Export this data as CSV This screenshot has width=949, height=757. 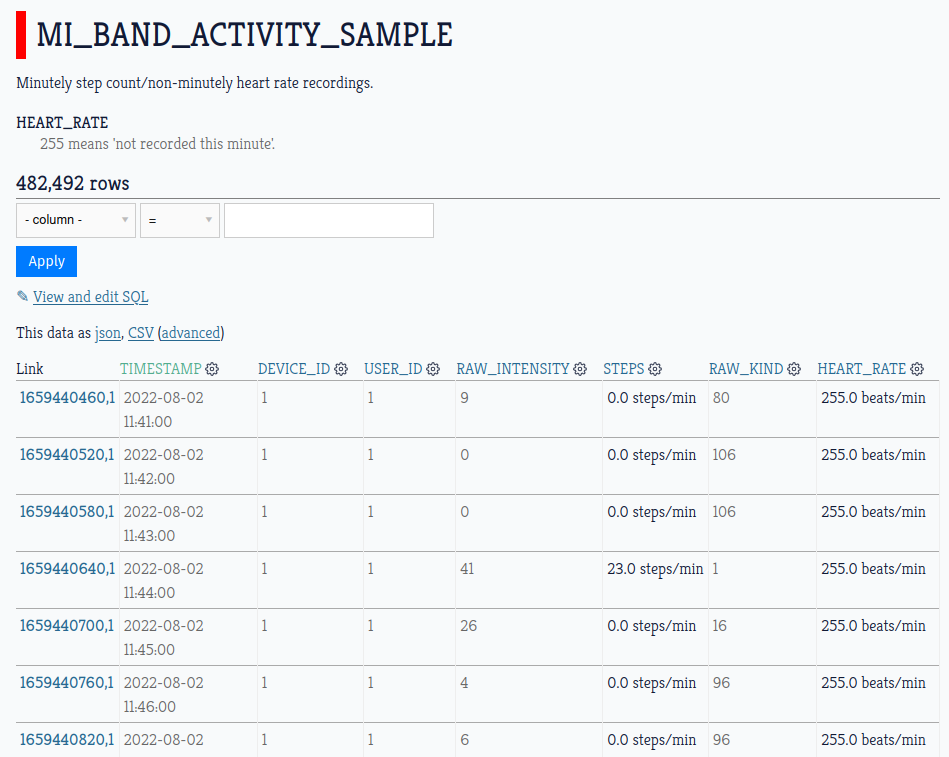(x=141, y=333)
